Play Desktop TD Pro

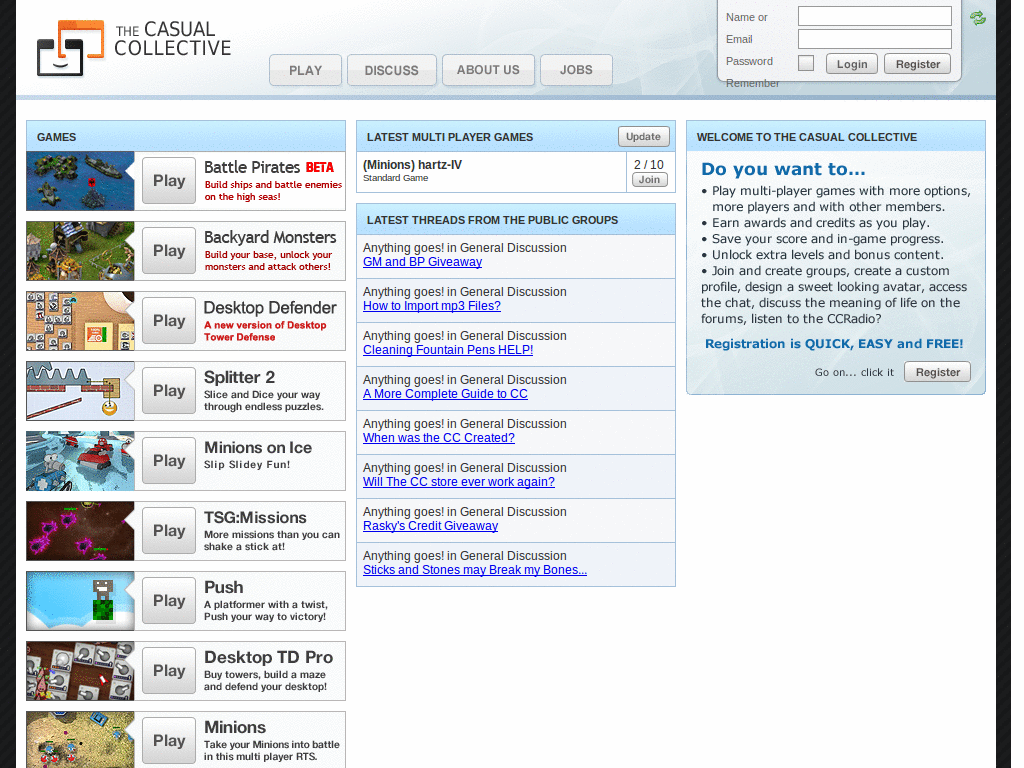pyautogui.click(x=169, y=669)
